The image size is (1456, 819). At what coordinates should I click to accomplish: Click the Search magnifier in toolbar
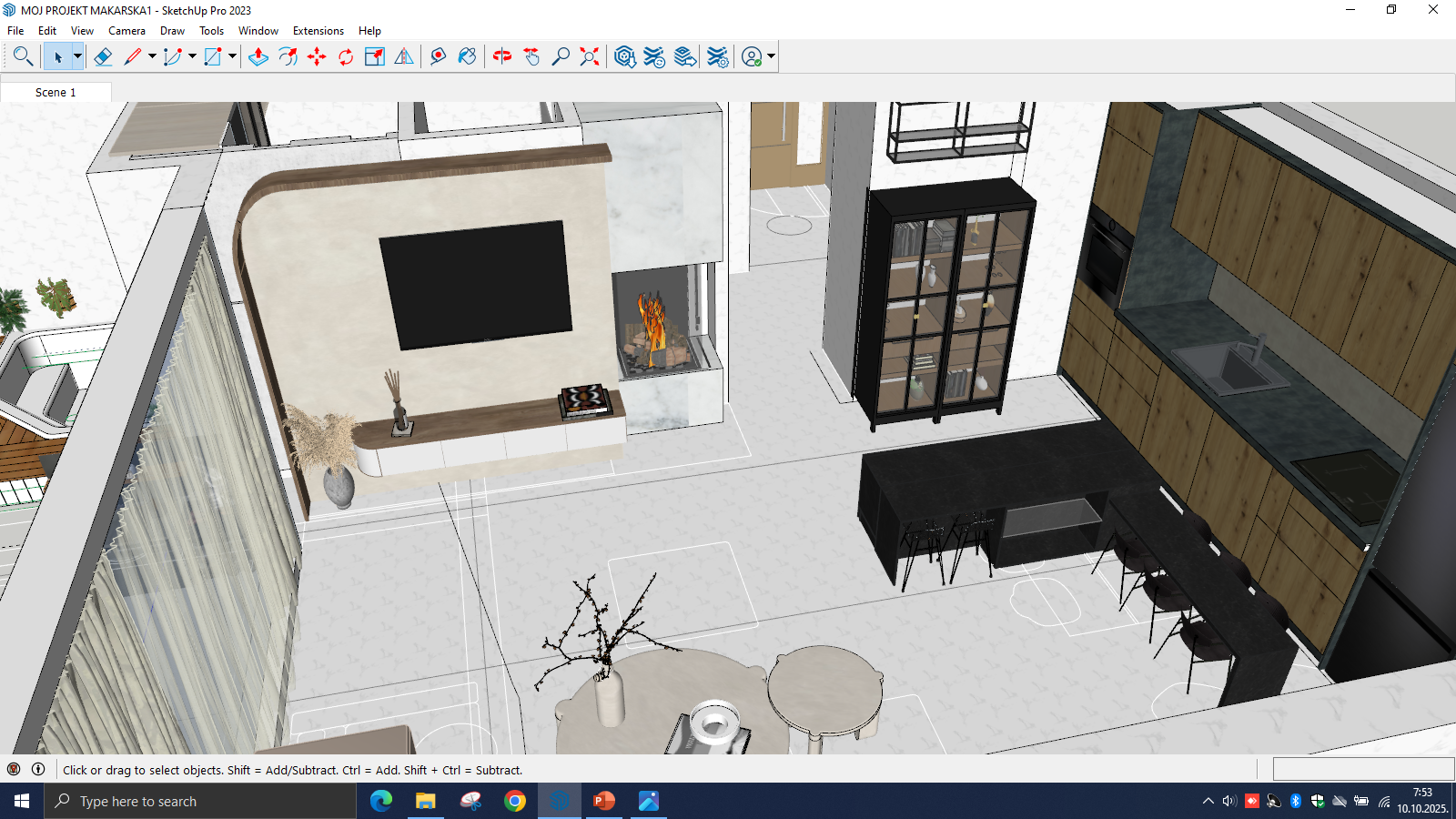click(x=23, y=56)
